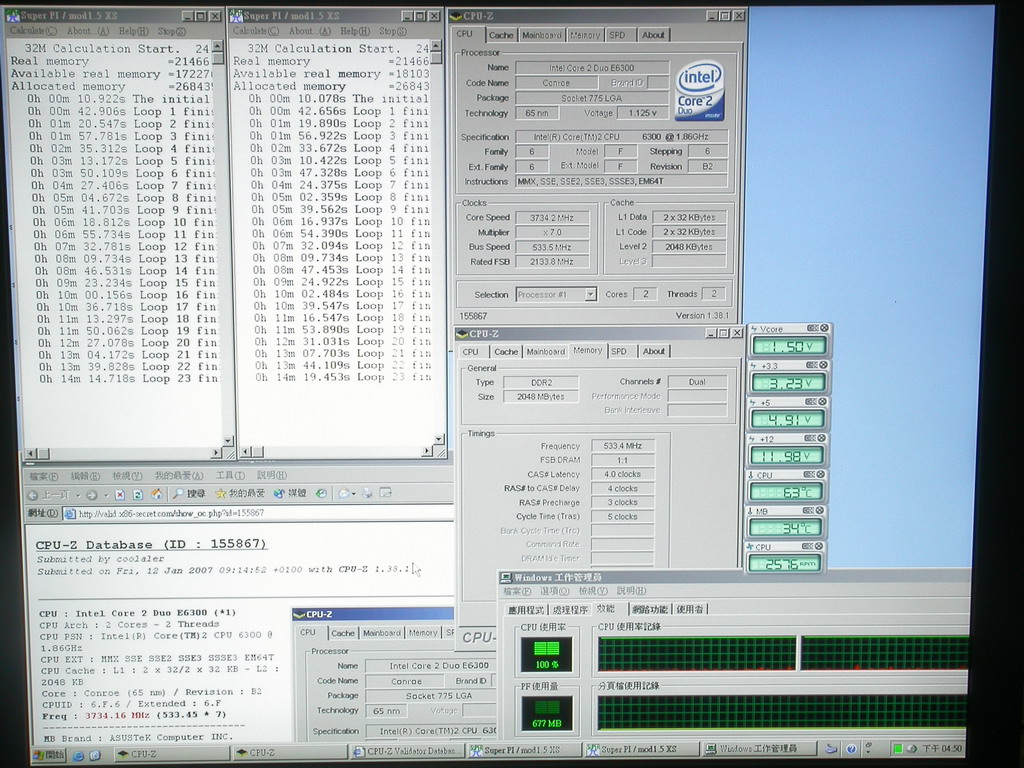
Task: Switch to Task Manager Processes (處理程序) tab
Action: pos(570,609)
